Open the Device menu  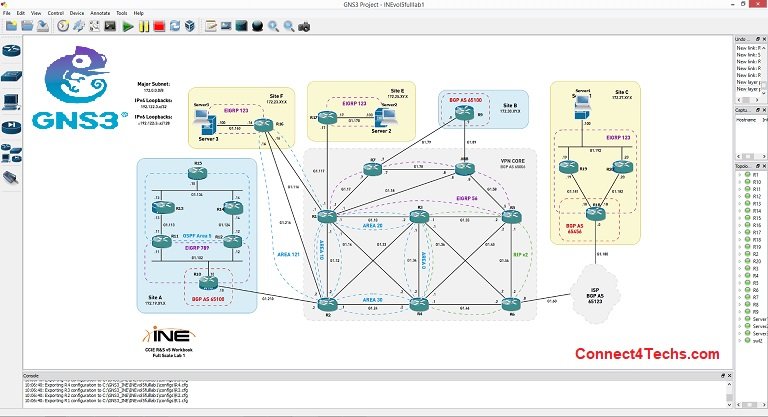pos(75,13)
